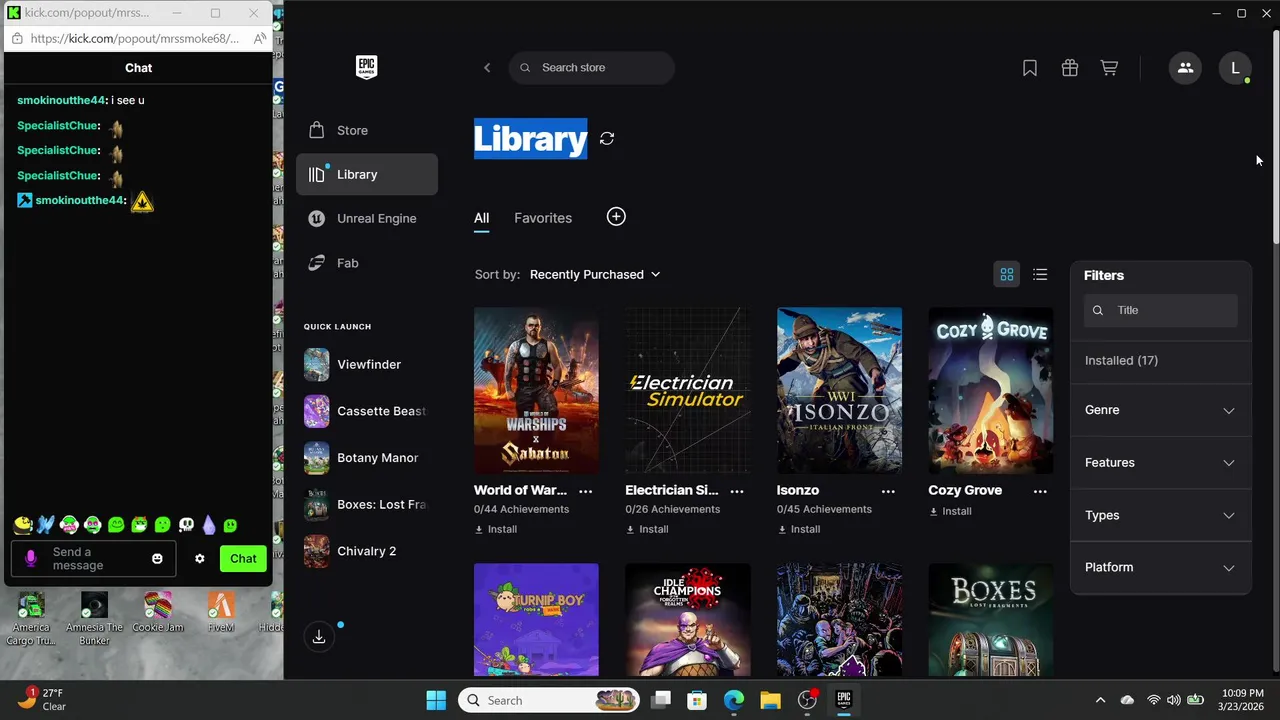1280x720 pixels.
Task: Quick launch Botany Manor
Action: click(x=367, y=458)
